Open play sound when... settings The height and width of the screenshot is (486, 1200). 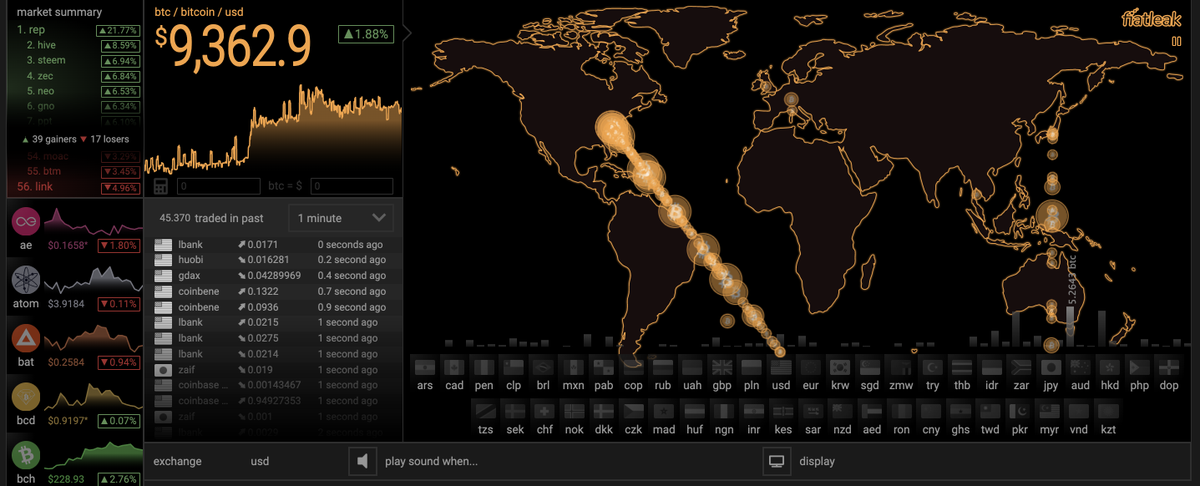[431, 462]
